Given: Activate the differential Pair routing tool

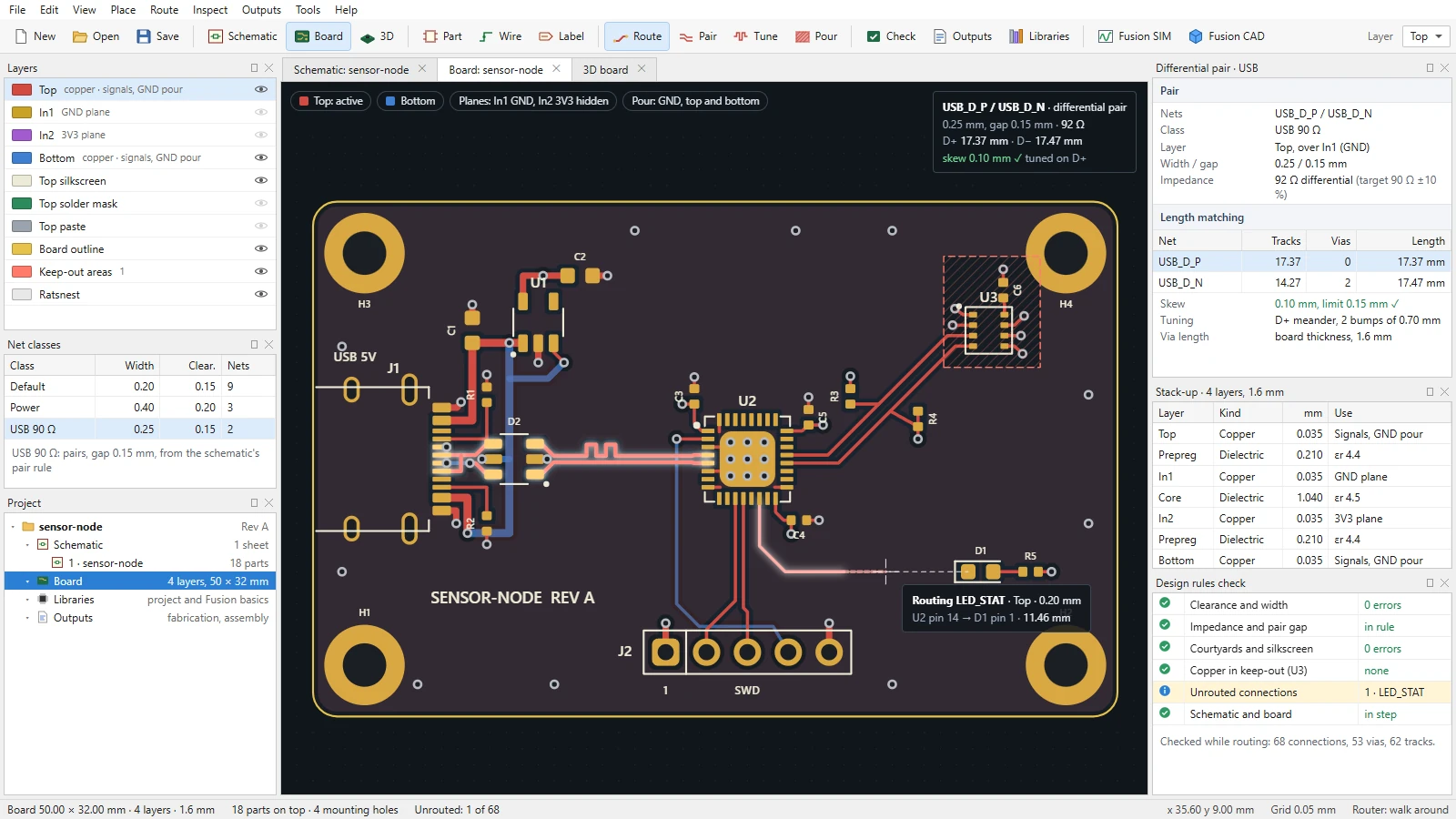Looking at the screenshot, I should 698,36.
